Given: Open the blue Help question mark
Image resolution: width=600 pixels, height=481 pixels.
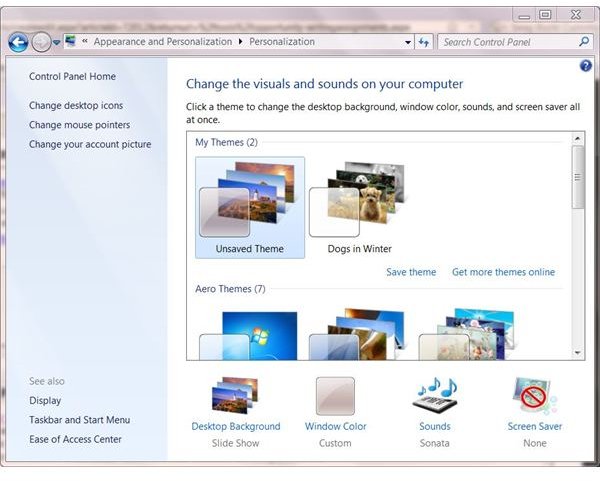Looking at the screenshot, I should click(585, 66).
